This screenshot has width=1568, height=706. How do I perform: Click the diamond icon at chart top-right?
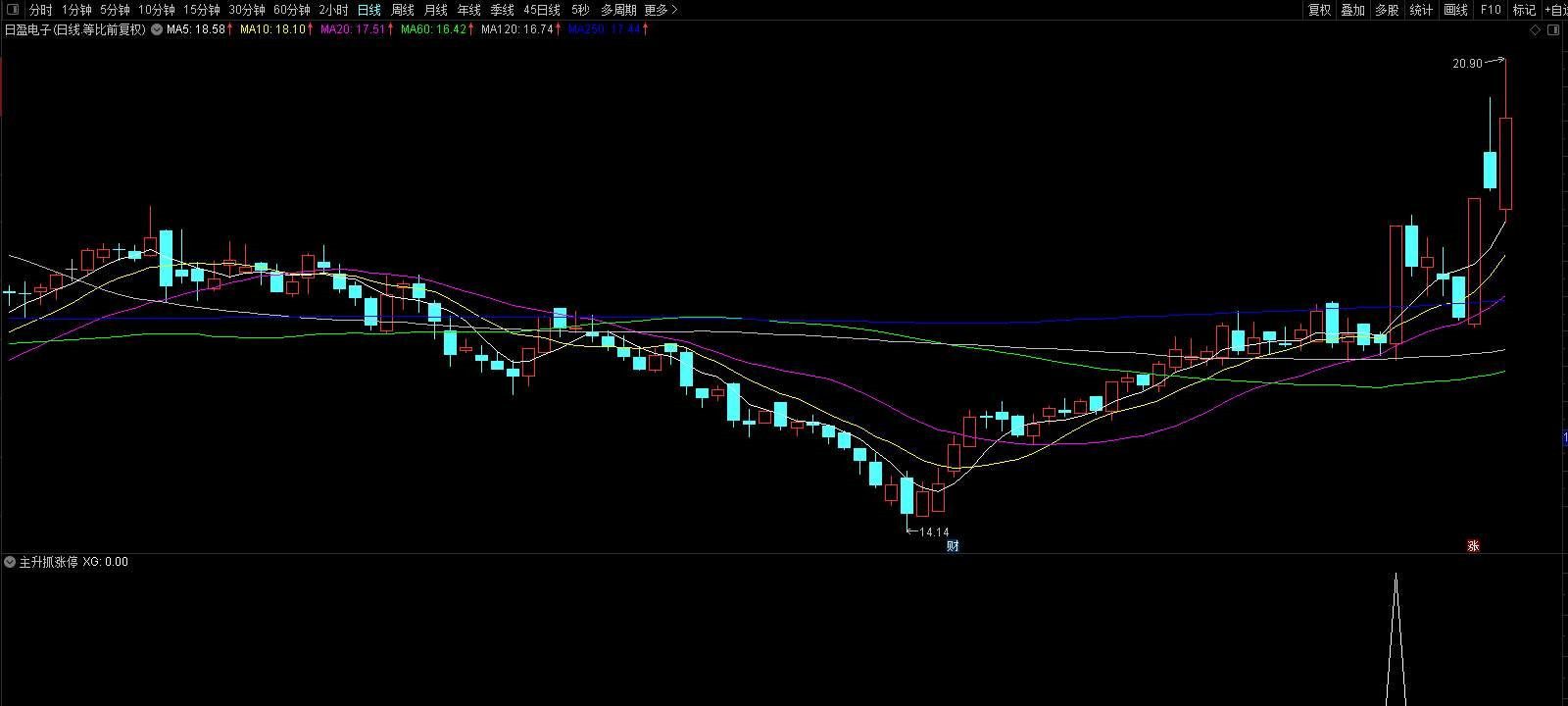pos(1535,29)
